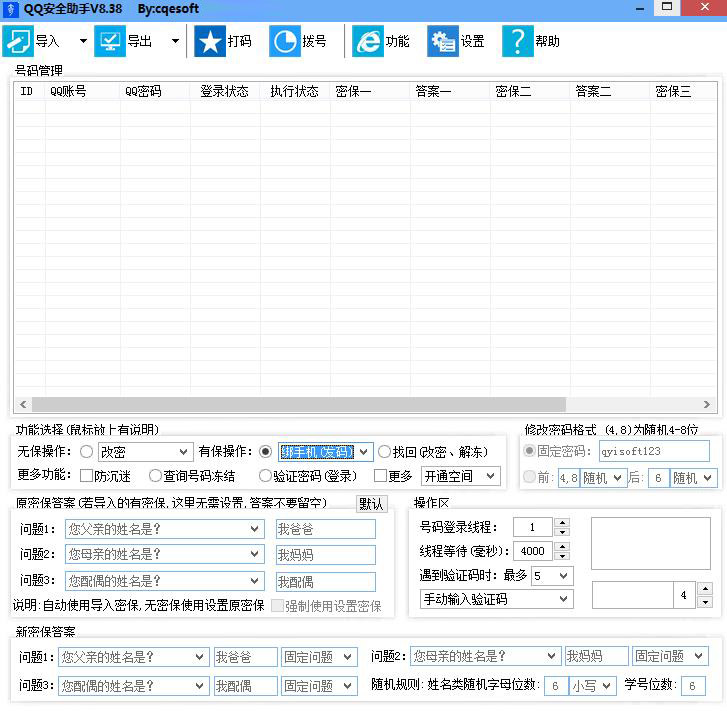Select the 找回(改密、解冻) radio button
The height and width of the screenshot is (711, 727).
tap(384, 452)
